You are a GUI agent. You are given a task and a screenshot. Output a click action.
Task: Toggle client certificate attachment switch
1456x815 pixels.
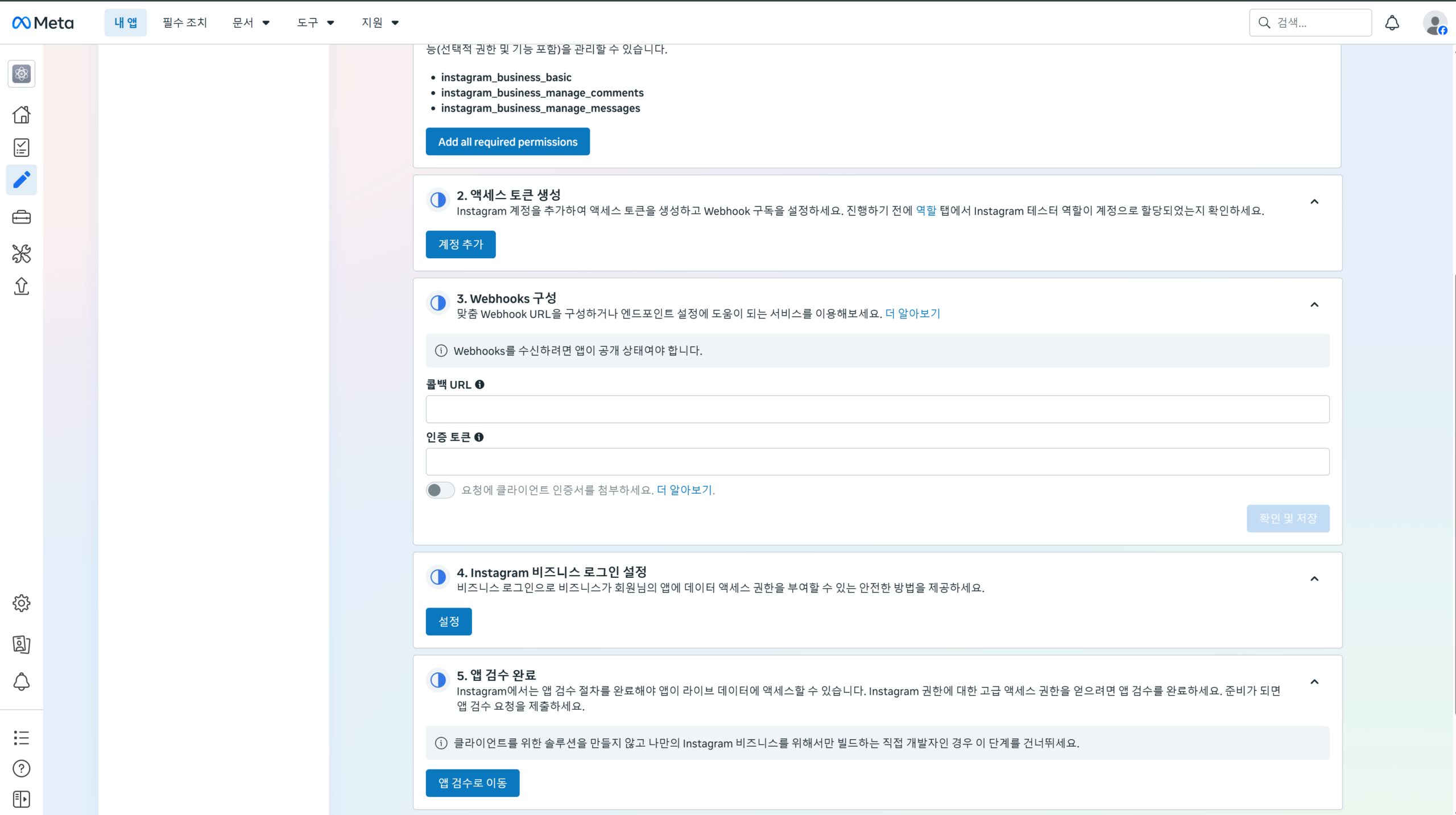440,490
